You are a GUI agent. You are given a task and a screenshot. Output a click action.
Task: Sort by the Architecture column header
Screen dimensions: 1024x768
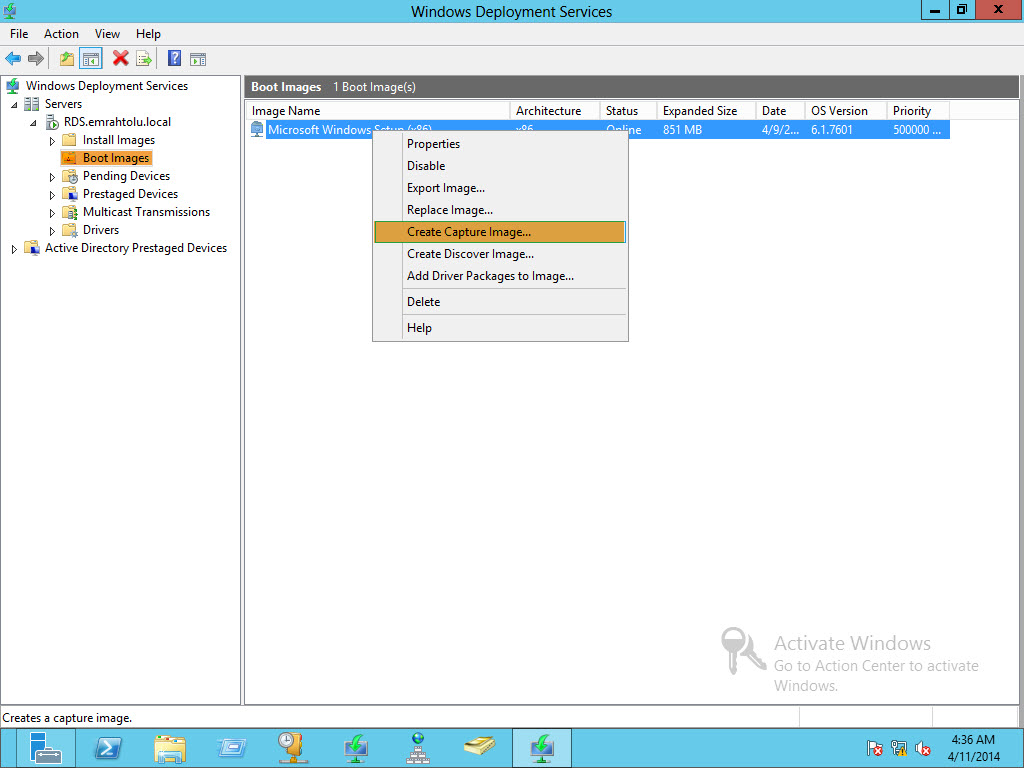click(554, 111)
